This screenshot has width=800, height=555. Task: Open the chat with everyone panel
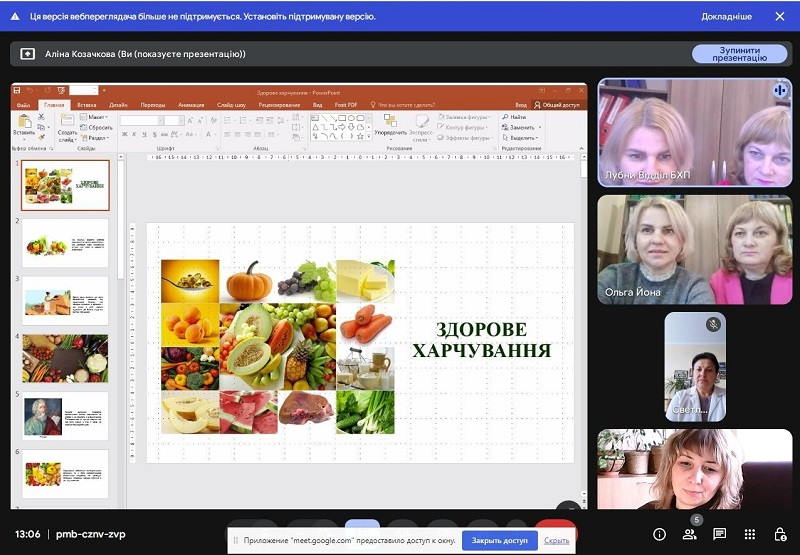tap(719, 534)
